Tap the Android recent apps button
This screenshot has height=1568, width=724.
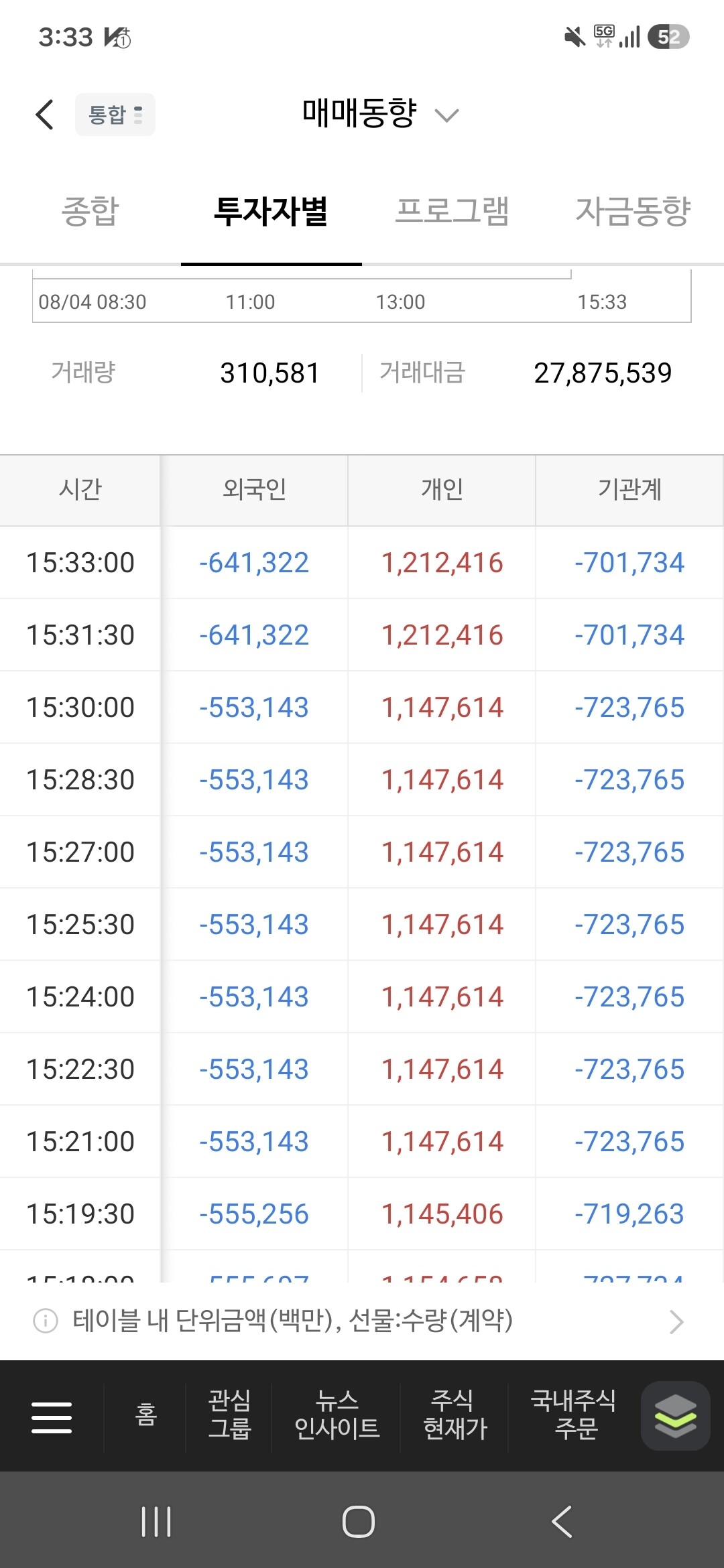click(157, 1521)
